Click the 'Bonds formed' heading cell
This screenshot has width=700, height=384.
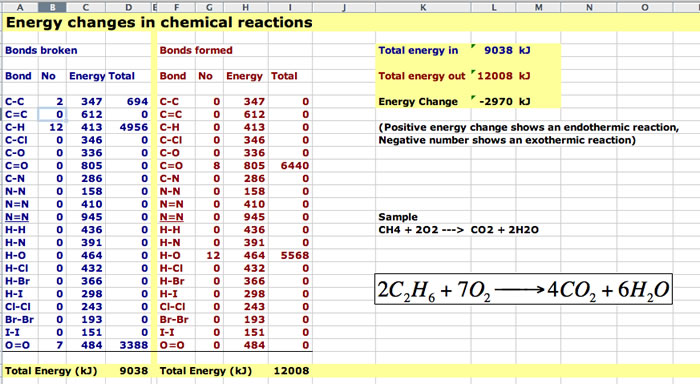point(196,50)
